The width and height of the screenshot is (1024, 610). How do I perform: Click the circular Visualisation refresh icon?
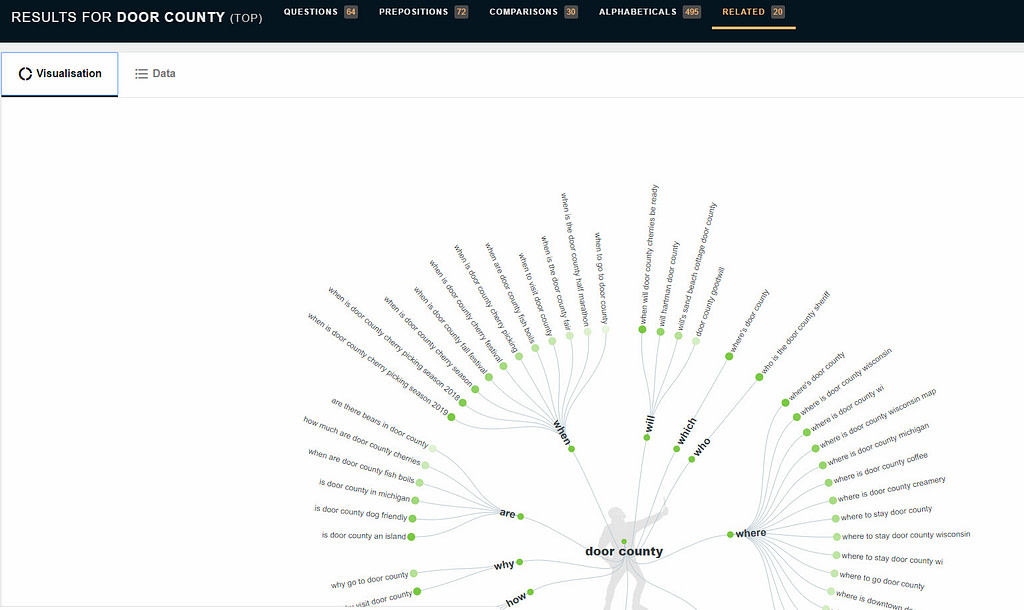pyautogui.click(x=23, y=72)
